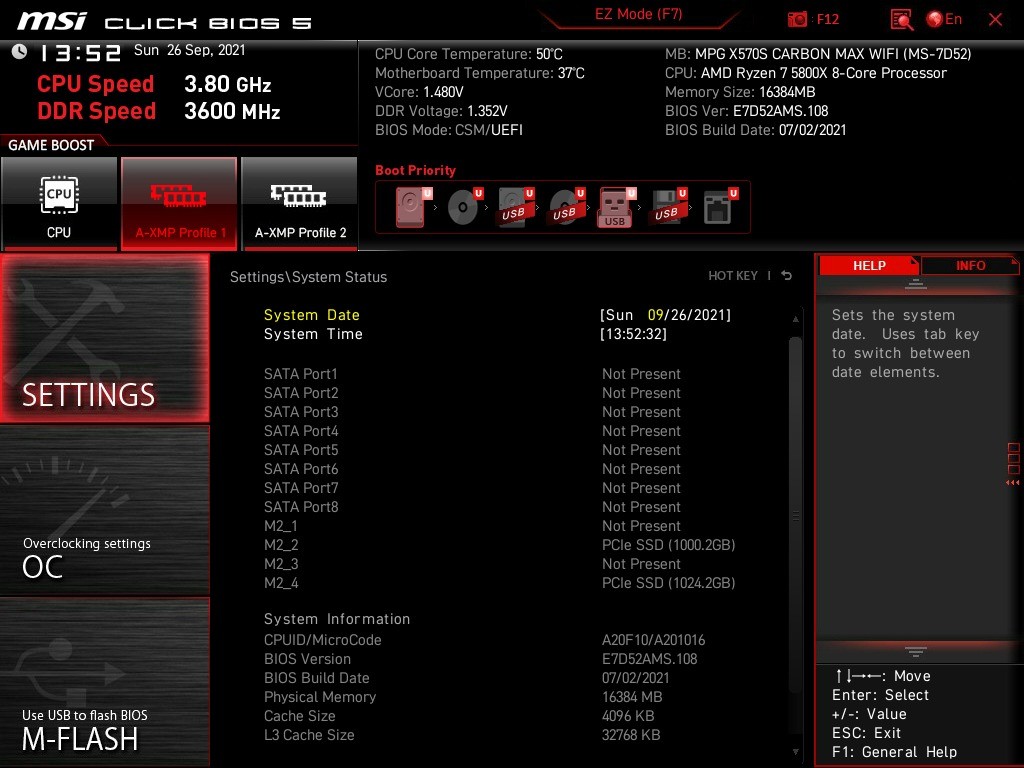Open the BIOS search icon

click(901, 19)
